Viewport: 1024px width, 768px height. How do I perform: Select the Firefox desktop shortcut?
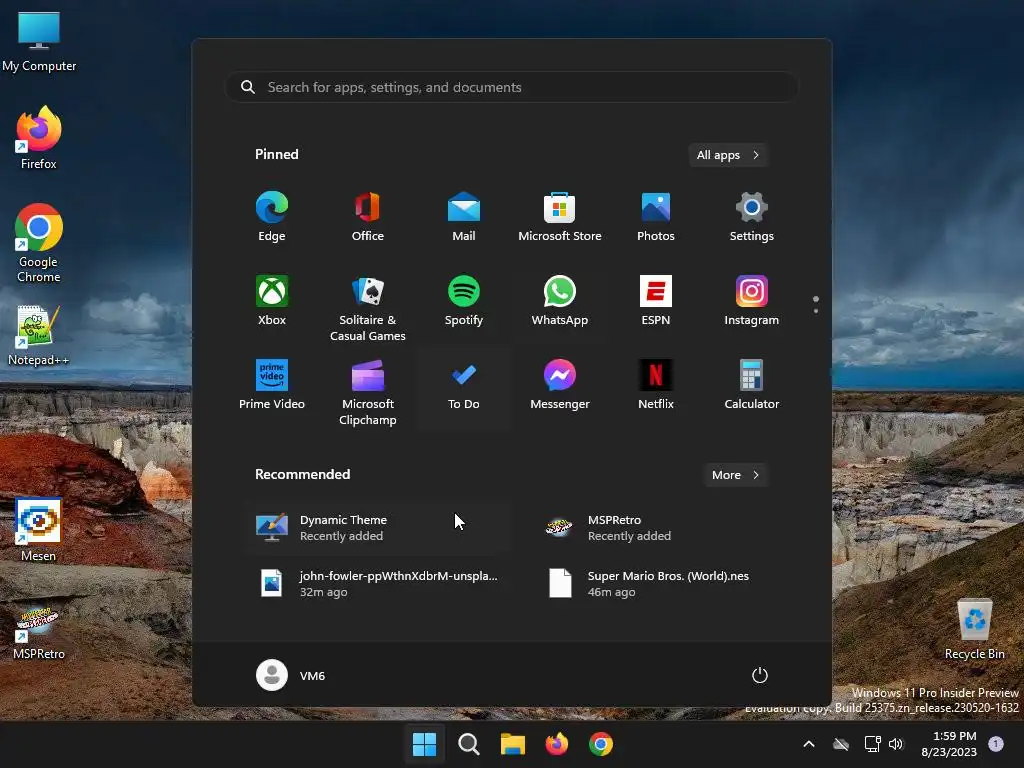click(x=39, y=138)
